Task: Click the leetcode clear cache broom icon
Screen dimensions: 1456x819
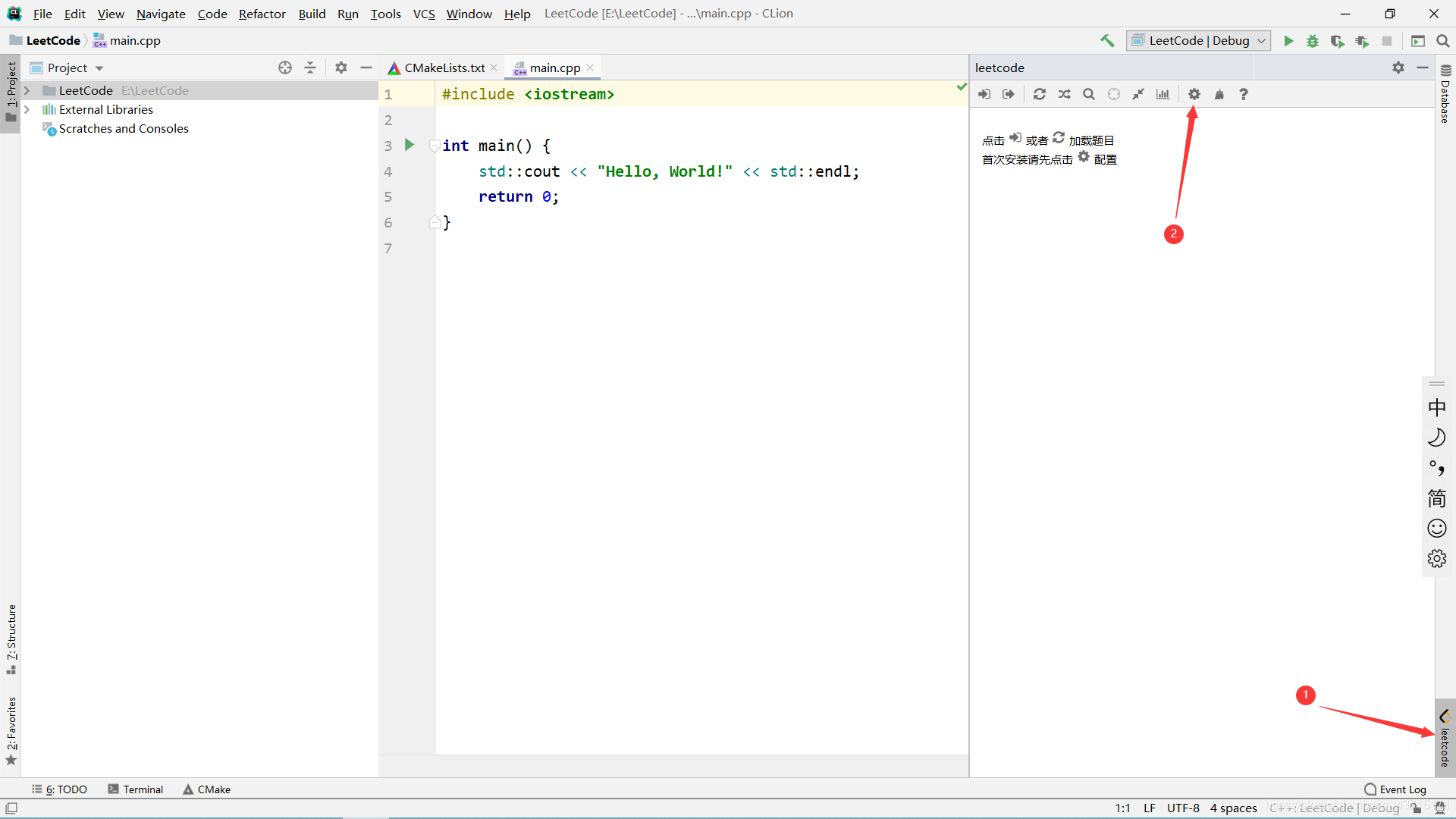Action: pos(1219,94)
